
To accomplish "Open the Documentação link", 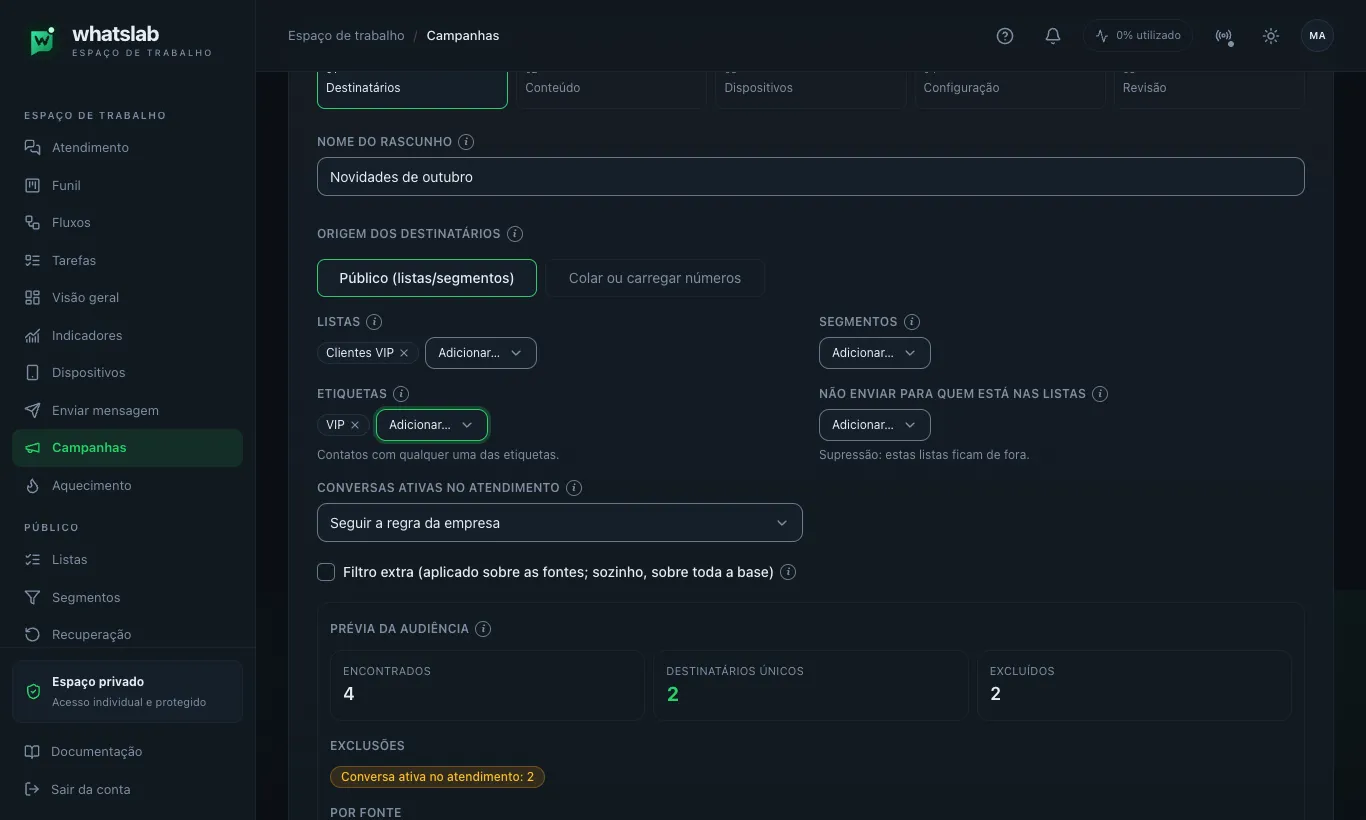I will pyautogui.click(x=127, y=752).
